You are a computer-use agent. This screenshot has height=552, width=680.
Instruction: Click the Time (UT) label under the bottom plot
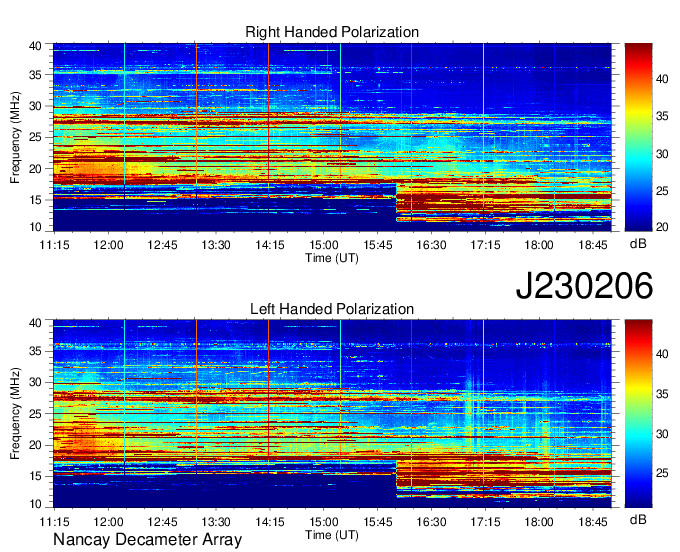332,535
